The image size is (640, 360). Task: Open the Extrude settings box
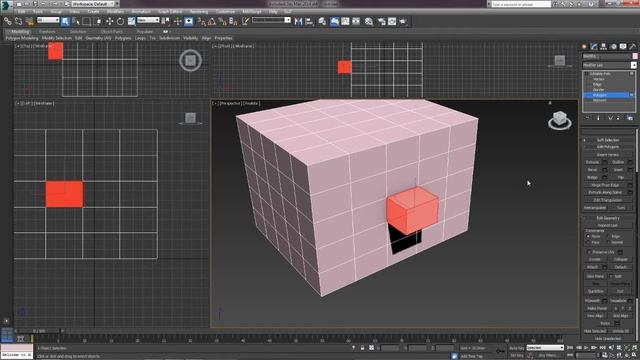(604, 162)
